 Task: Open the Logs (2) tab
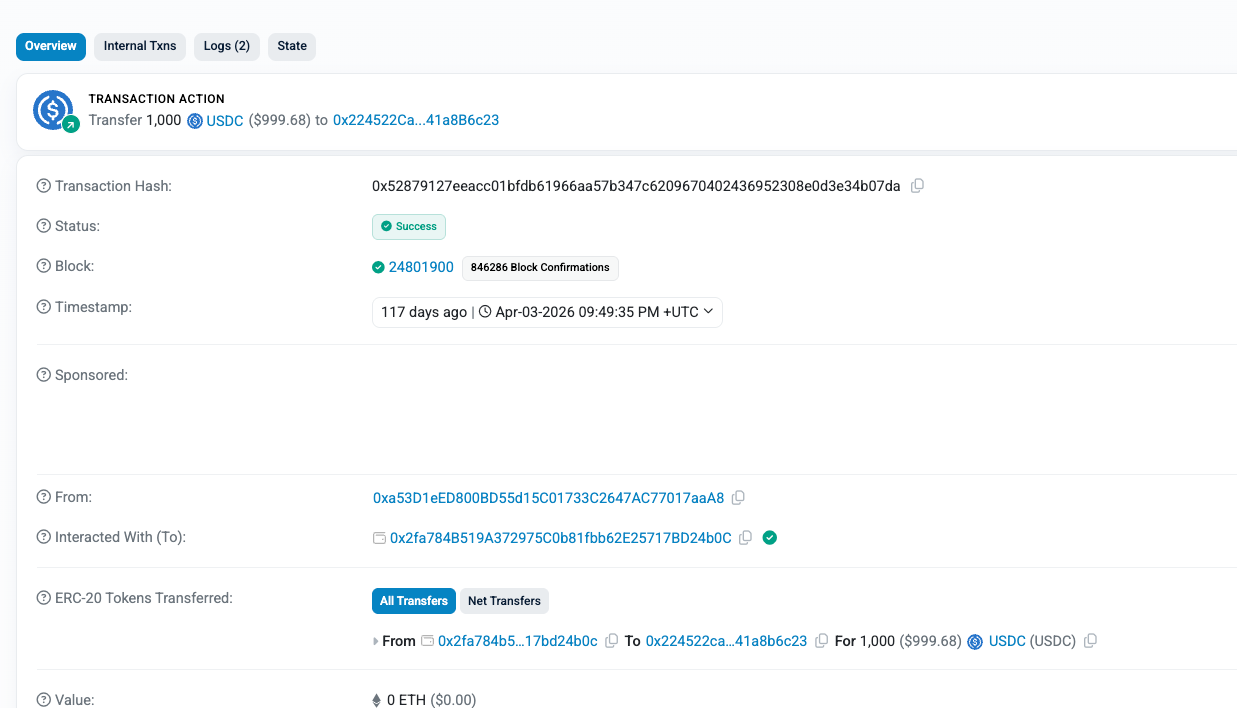227,46
